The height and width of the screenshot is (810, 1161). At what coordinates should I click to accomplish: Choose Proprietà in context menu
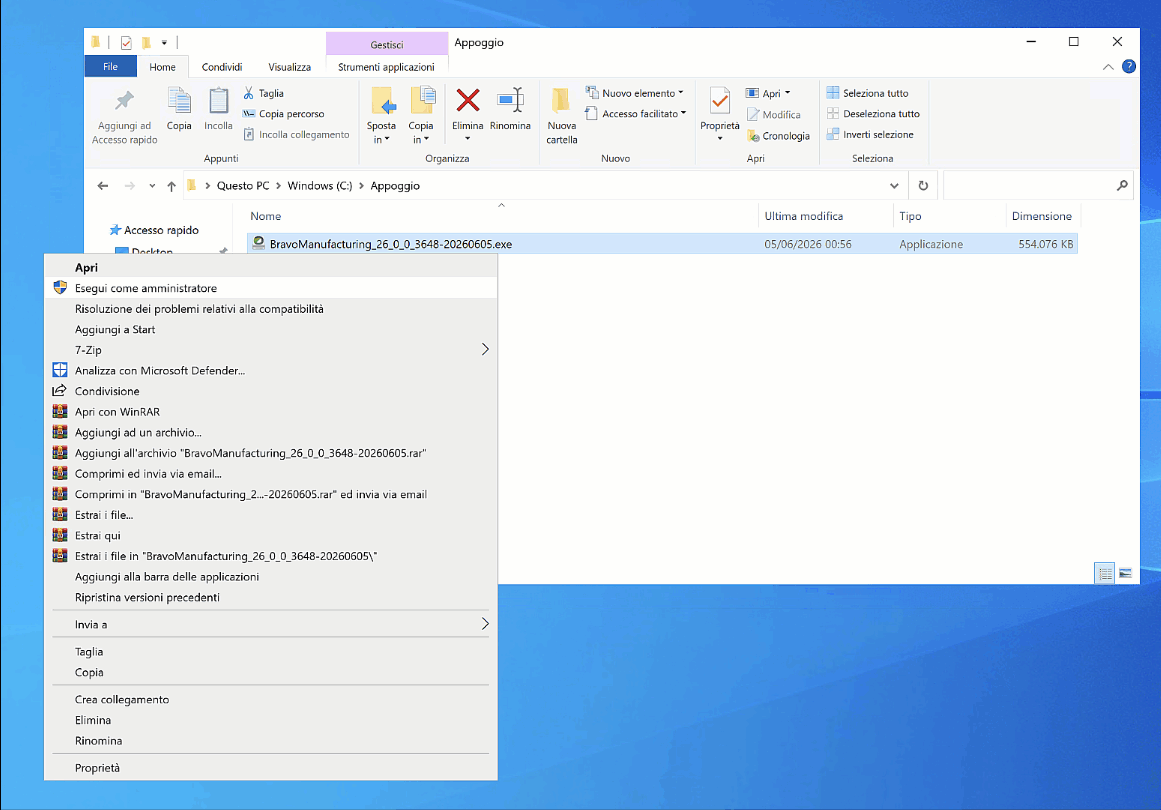(x=270, y=768)
